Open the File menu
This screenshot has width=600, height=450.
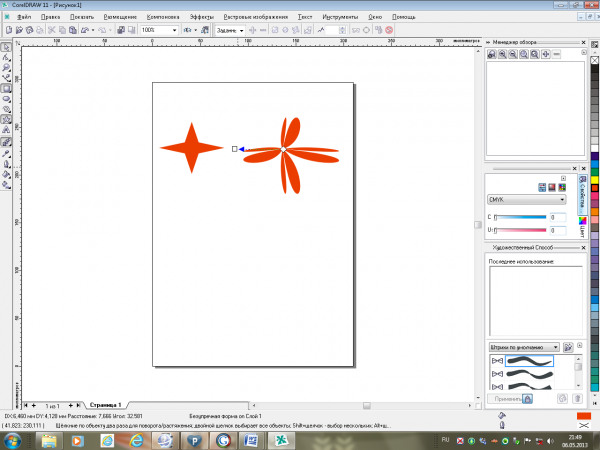[x=24, y=17]
